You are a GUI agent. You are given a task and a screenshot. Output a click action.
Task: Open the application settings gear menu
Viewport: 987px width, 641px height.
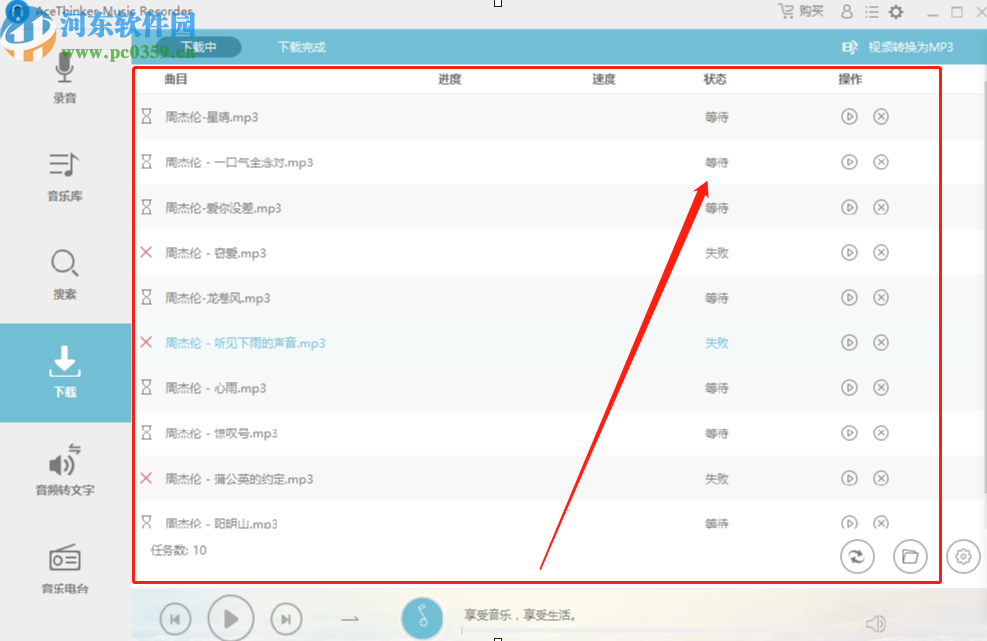(895, 12)
